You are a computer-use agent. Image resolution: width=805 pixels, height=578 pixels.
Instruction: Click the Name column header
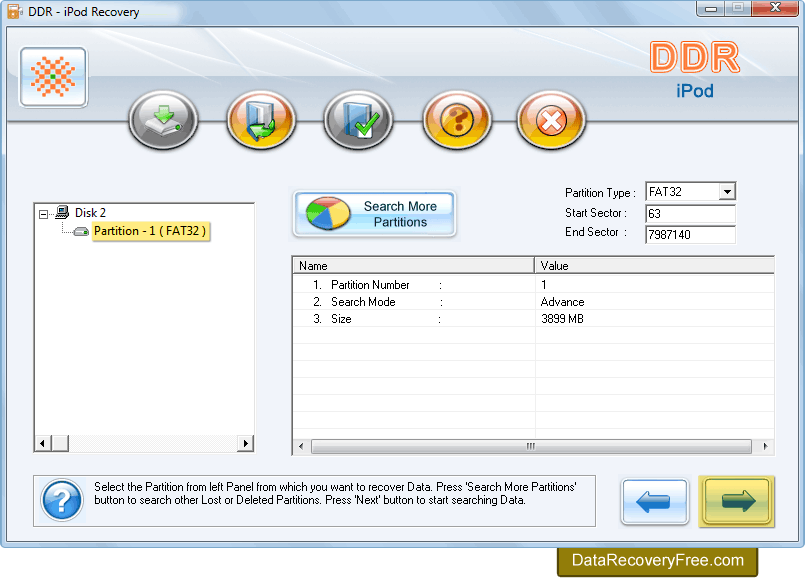click(x=414, y=265)
